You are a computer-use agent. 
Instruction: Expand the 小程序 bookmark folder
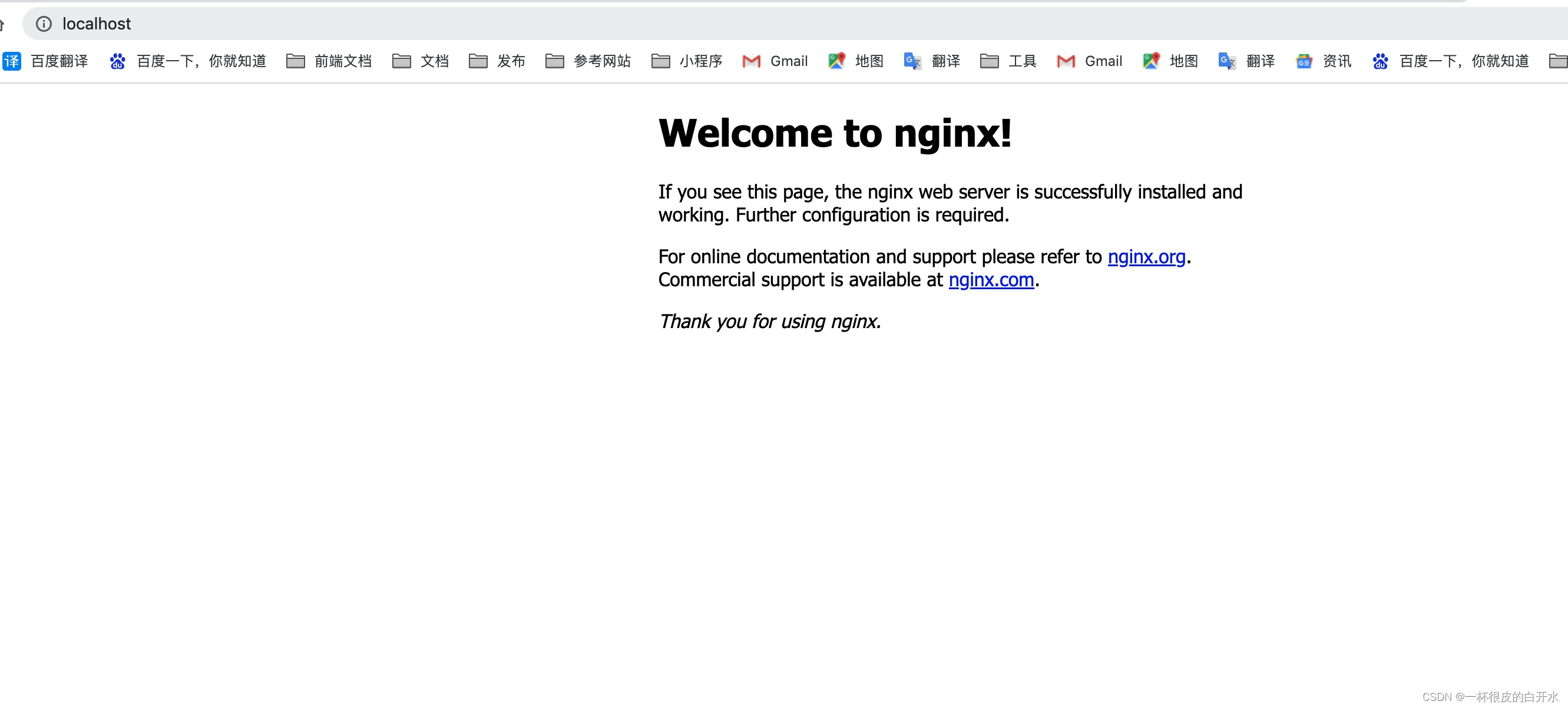660,61
